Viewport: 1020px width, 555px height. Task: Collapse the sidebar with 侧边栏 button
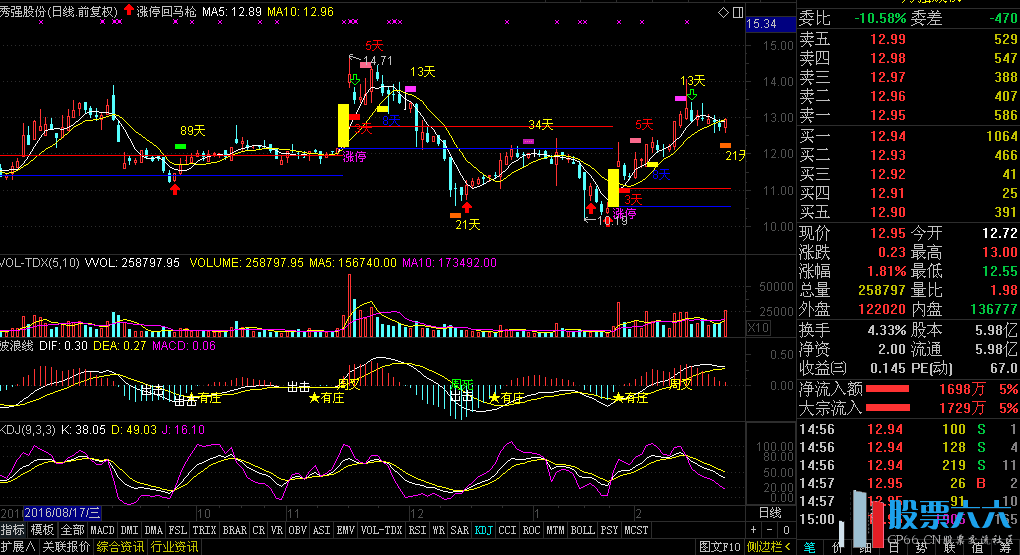coord(768,547)
